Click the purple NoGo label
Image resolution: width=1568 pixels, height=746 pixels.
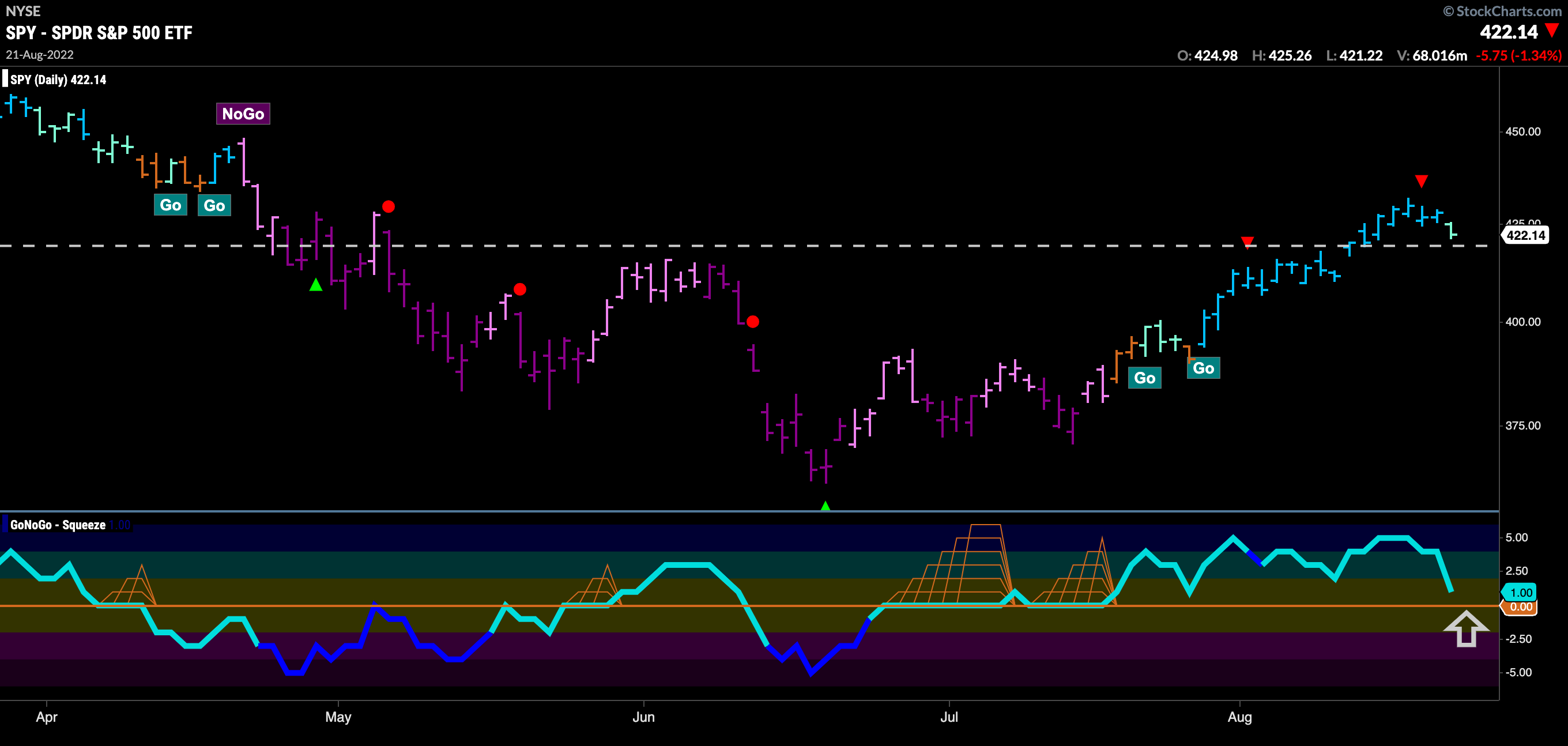click(243, 114)
